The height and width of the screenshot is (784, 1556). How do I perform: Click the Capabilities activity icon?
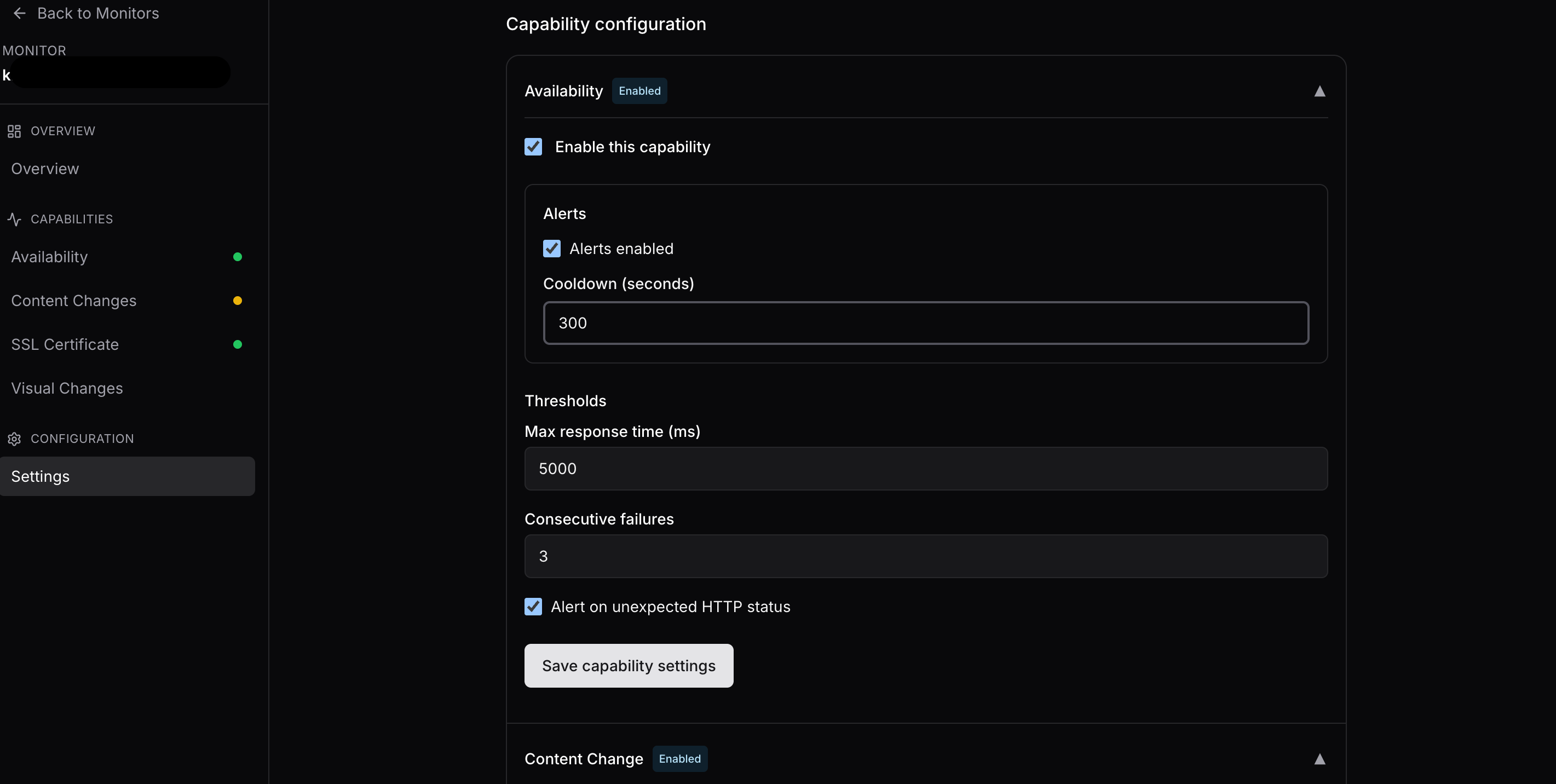click(14, 219)
